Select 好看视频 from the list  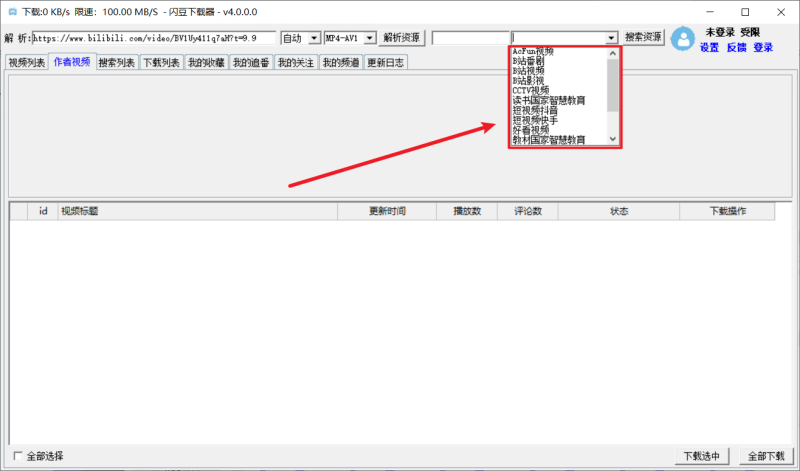coord(531,130)
